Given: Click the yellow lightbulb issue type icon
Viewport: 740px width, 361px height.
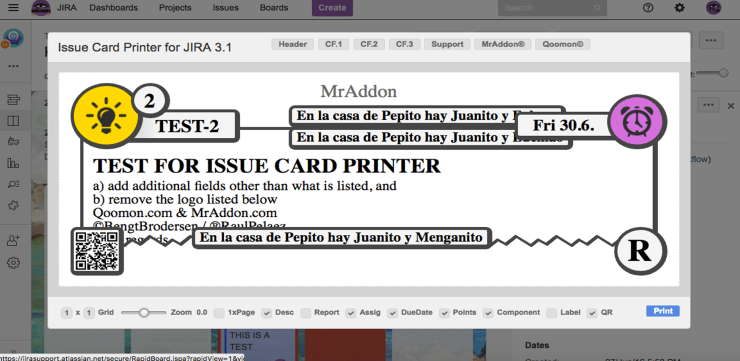Looking at the screenshot, I should [106, 116].
